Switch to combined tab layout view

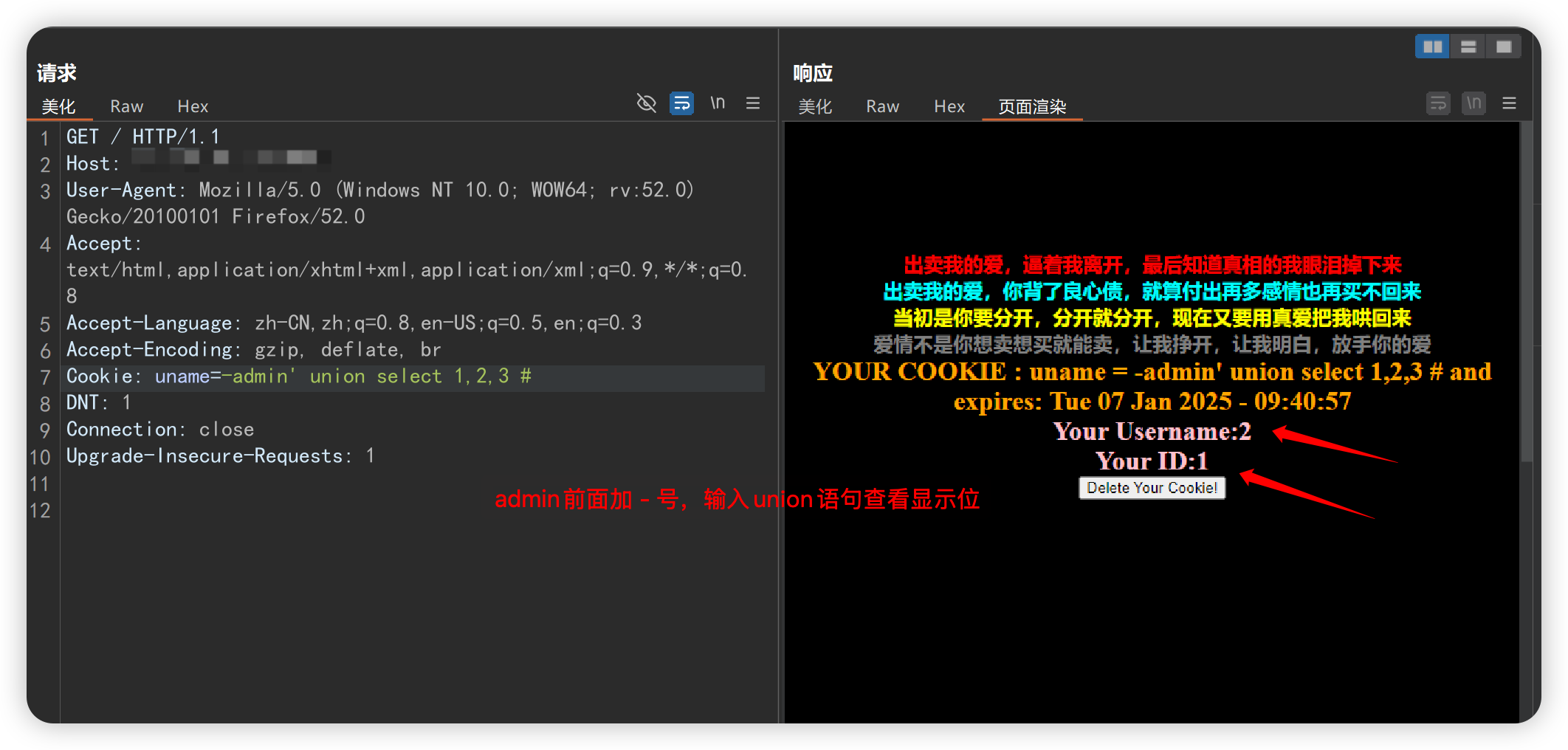tap(1504, 47)
